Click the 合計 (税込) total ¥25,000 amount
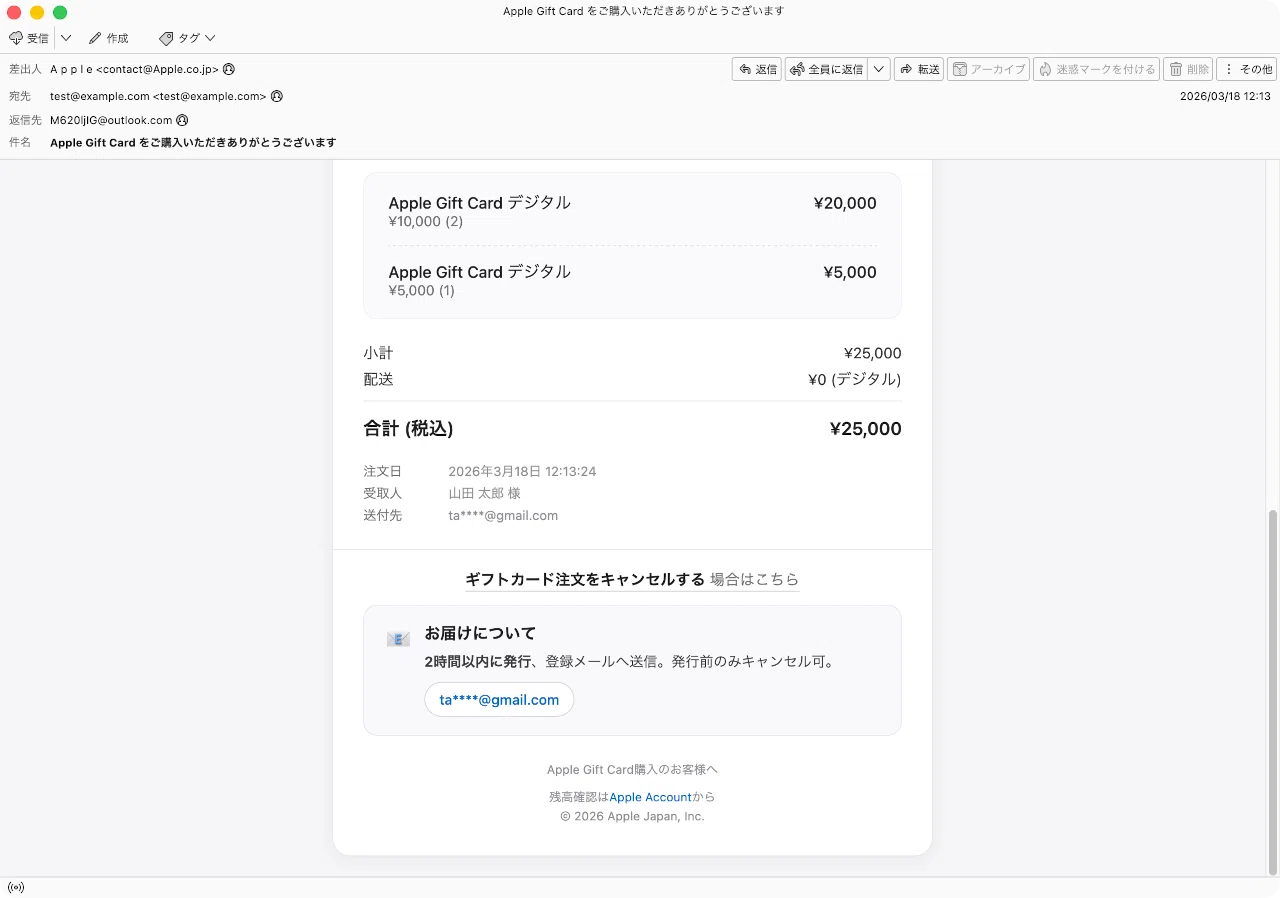Screen dimensions: 1280x898 point(866,429)
